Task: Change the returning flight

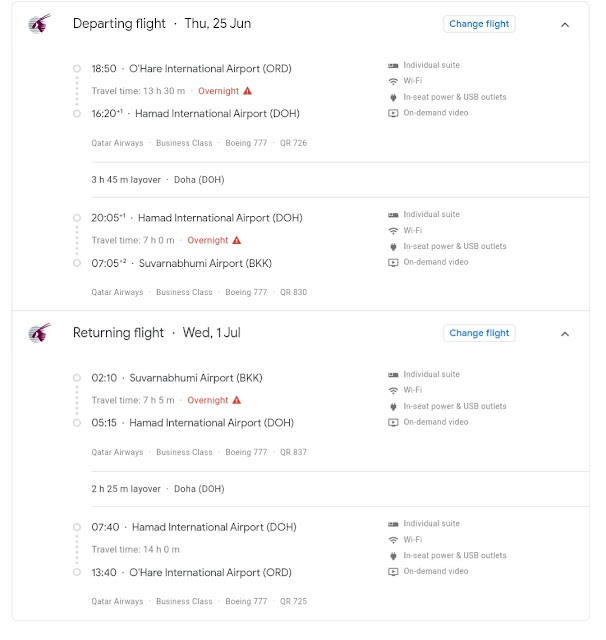Action: [x=479, y=333]
